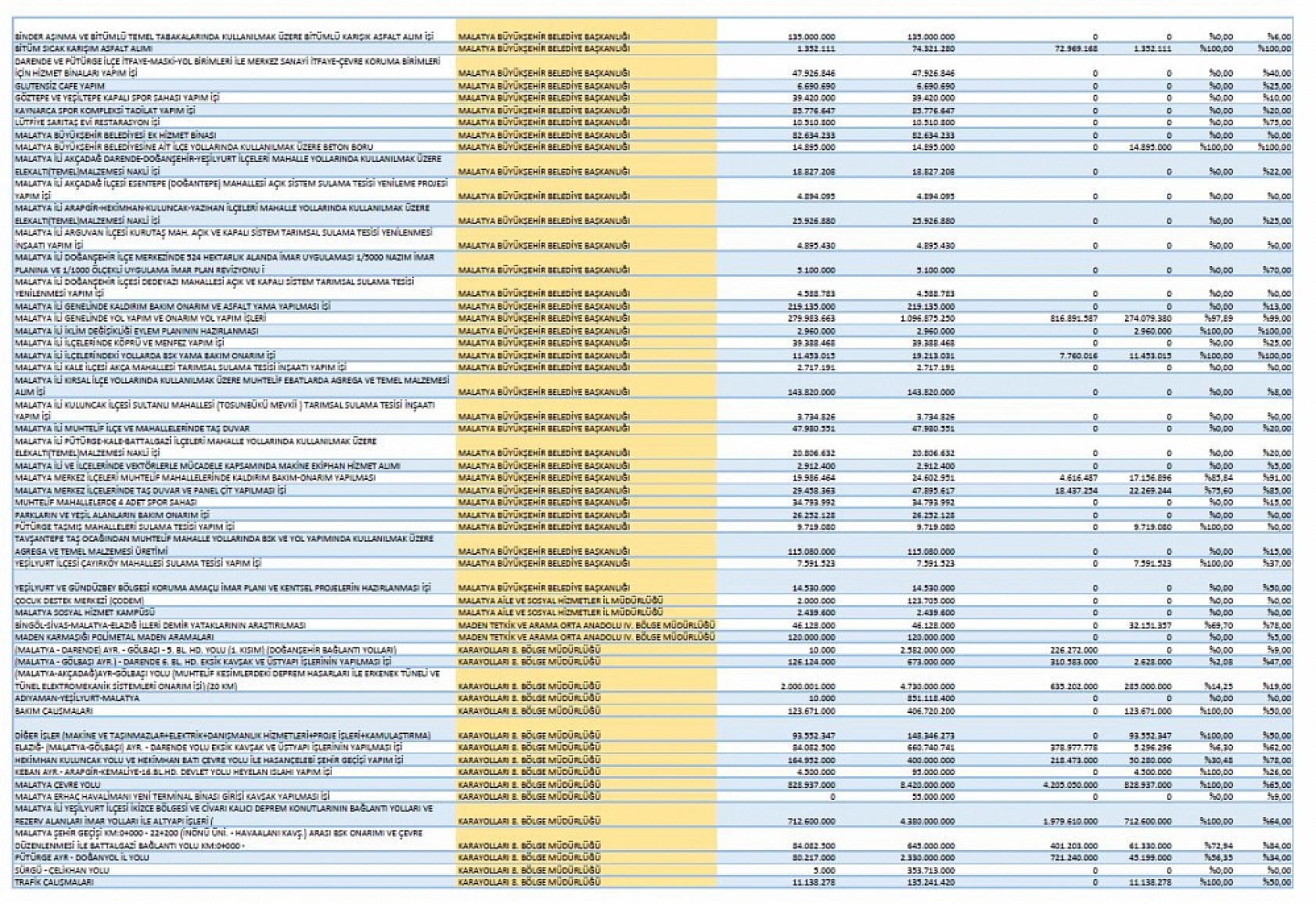Select LÜTFİYE SARITAŞ EVİ RESTARASYON İŞİ cell
Image resolution: width=1316 pixels, height=904 pixels.
point(87,122)
